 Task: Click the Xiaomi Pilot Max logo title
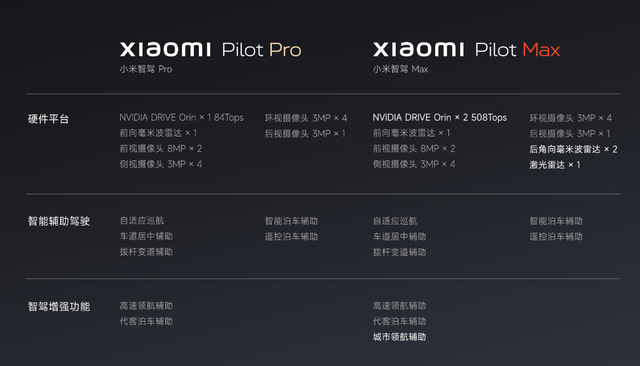point(467,50)
